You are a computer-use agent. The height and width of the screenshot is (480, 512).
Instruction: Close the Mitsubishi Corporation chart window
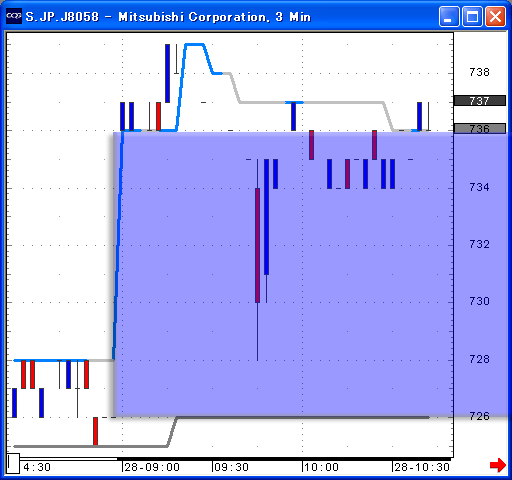click(x=495, y=16)
